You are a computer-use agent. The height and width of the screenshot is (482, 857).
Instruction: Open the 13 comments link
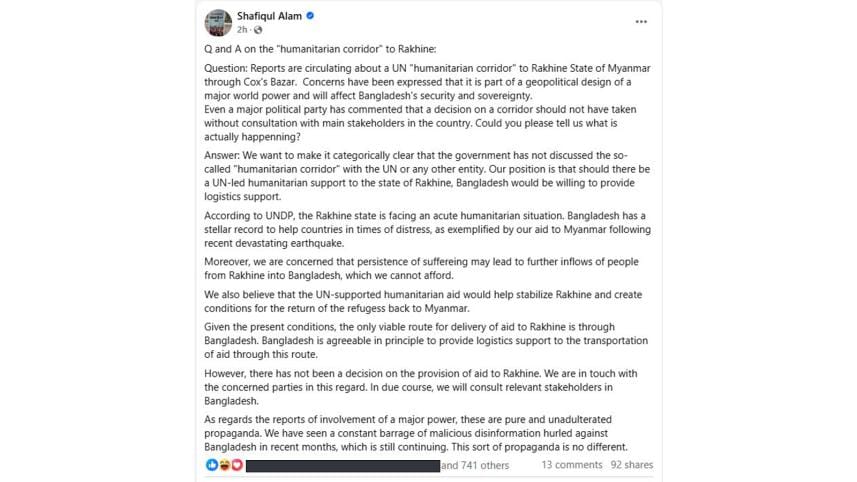(572, 465)
